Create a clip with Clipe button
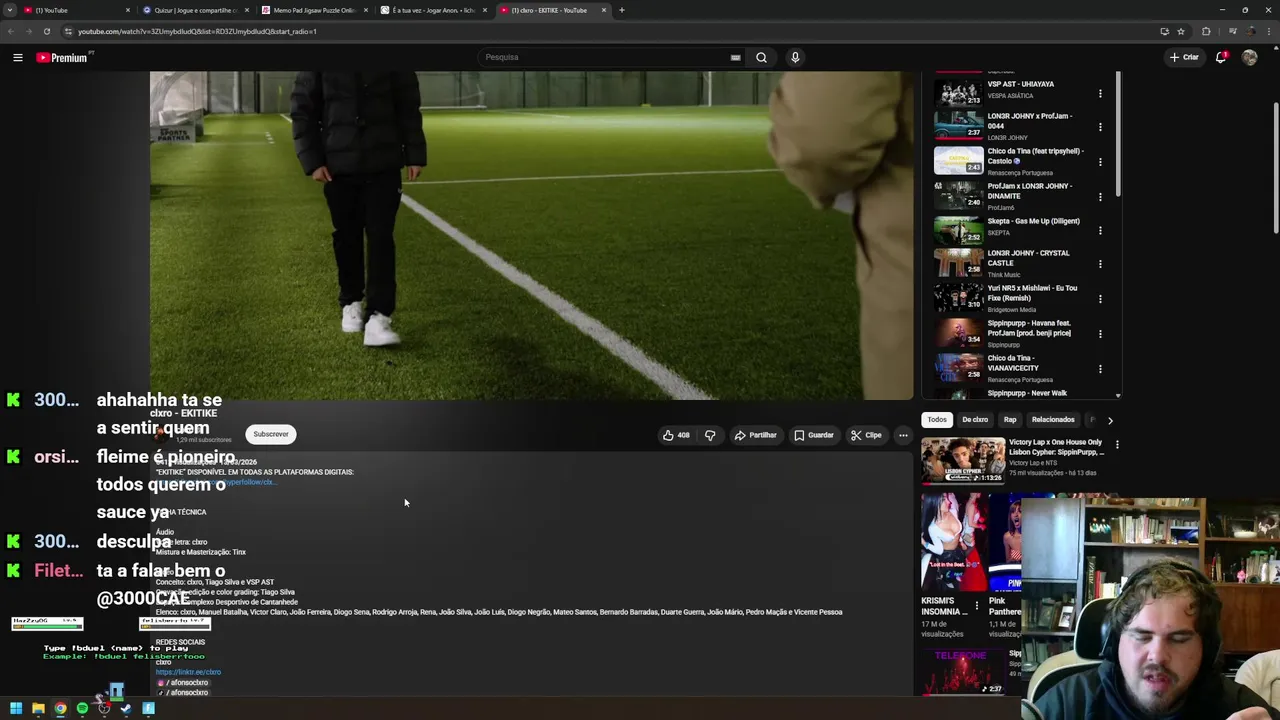Image resolution: width=1280 pixels, height=720 pixels. (x=866, y=435)
